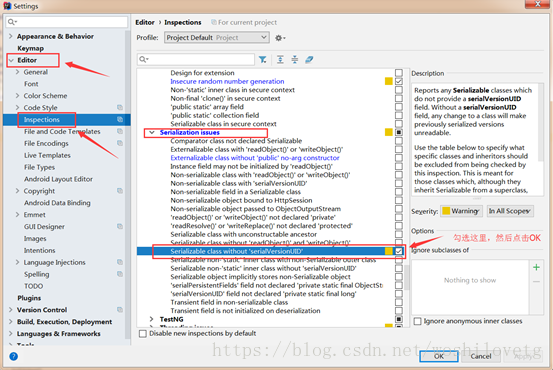Focus the settings search field
This screenshot has width=553, height=370.
[67, 22]
